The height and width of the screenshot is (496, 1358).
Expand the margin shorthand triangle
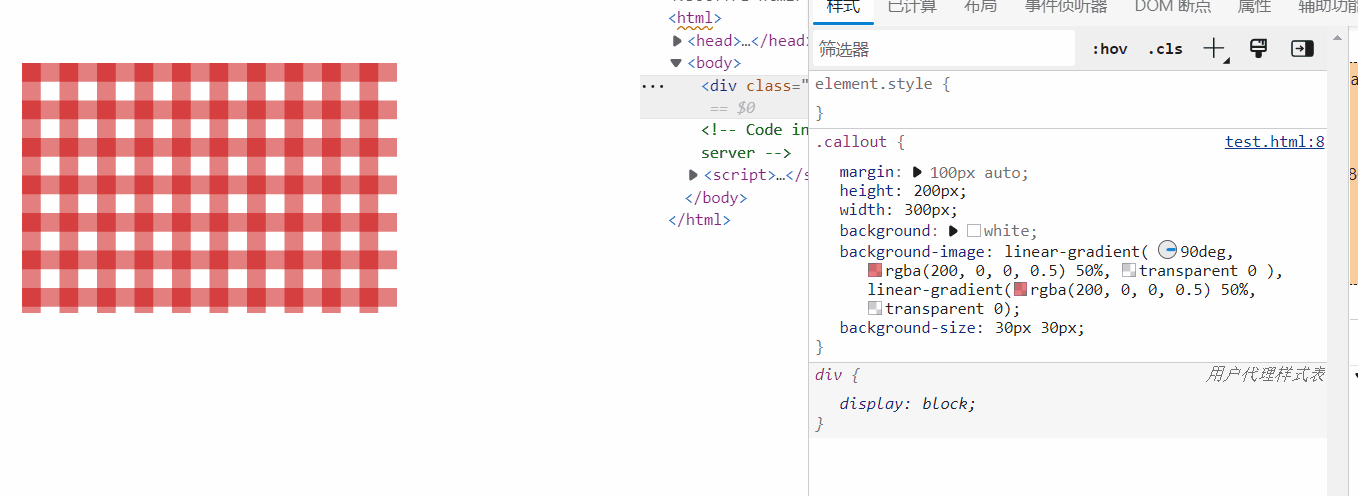pyautogui.click(x=917, y=172)
